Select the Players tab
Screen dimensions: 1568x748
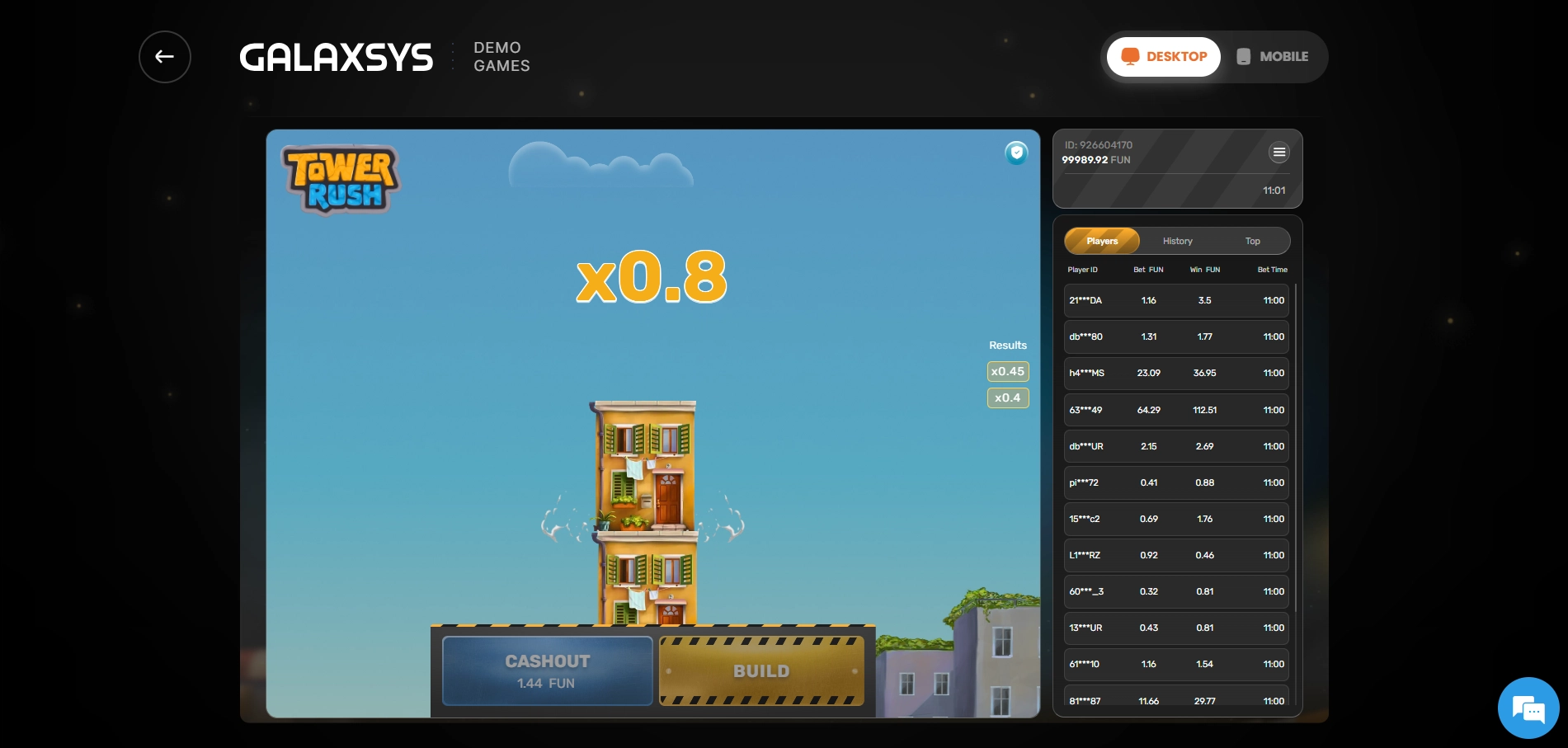point(1102,241)
